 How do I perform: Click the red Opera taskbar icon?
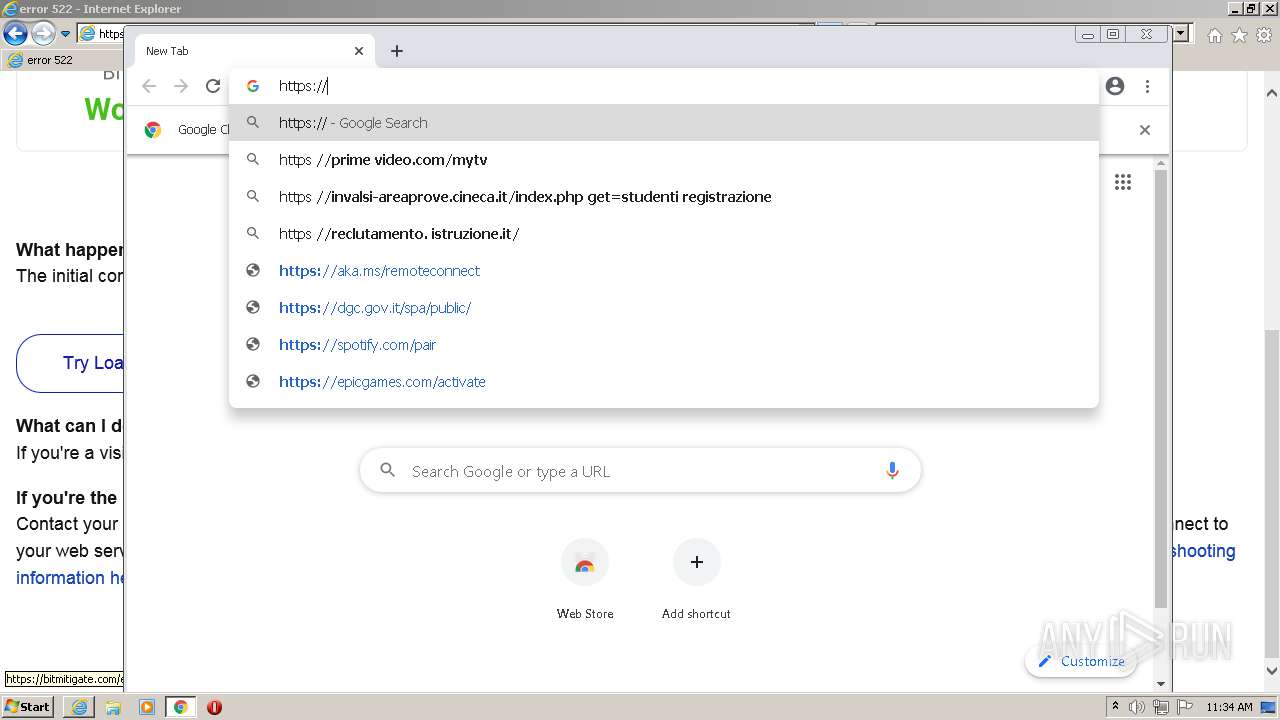click(214, 707)
